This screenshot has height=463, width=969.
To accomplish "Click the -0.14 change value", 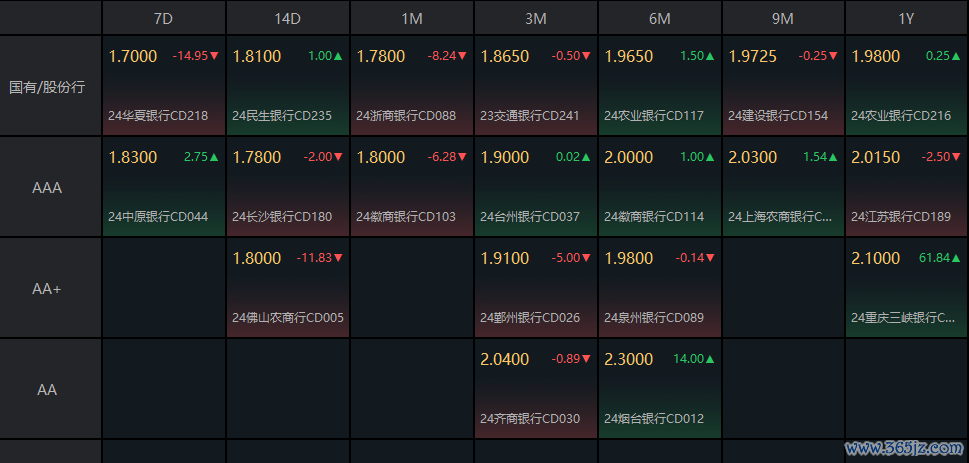I will [689, 258].
